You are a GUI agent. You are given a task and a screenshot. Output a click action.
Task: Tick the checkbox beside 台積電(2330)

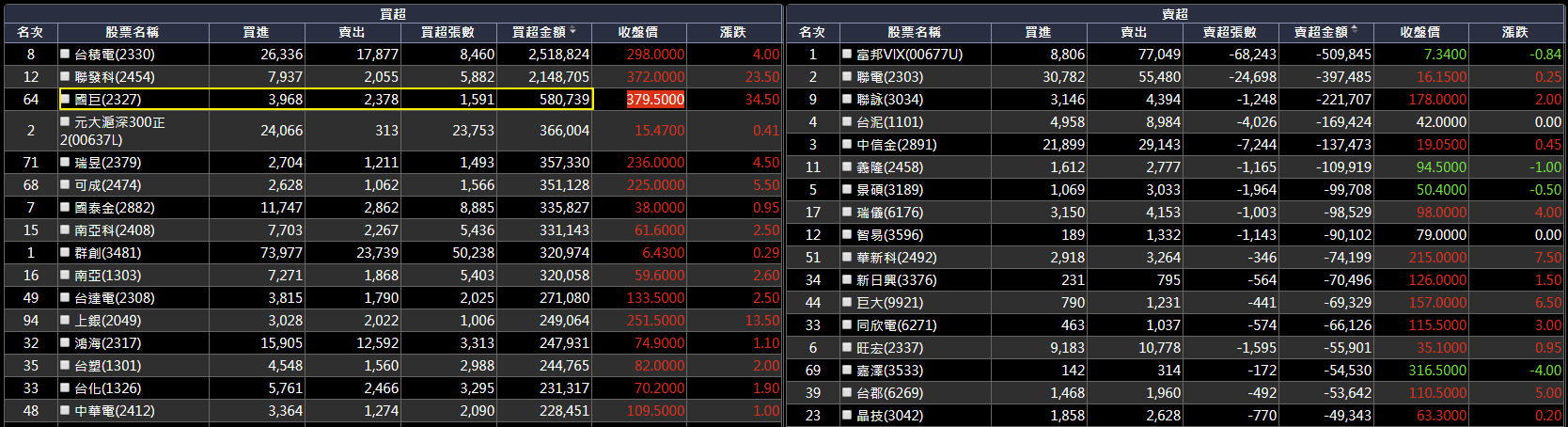[x=65, y=55]
